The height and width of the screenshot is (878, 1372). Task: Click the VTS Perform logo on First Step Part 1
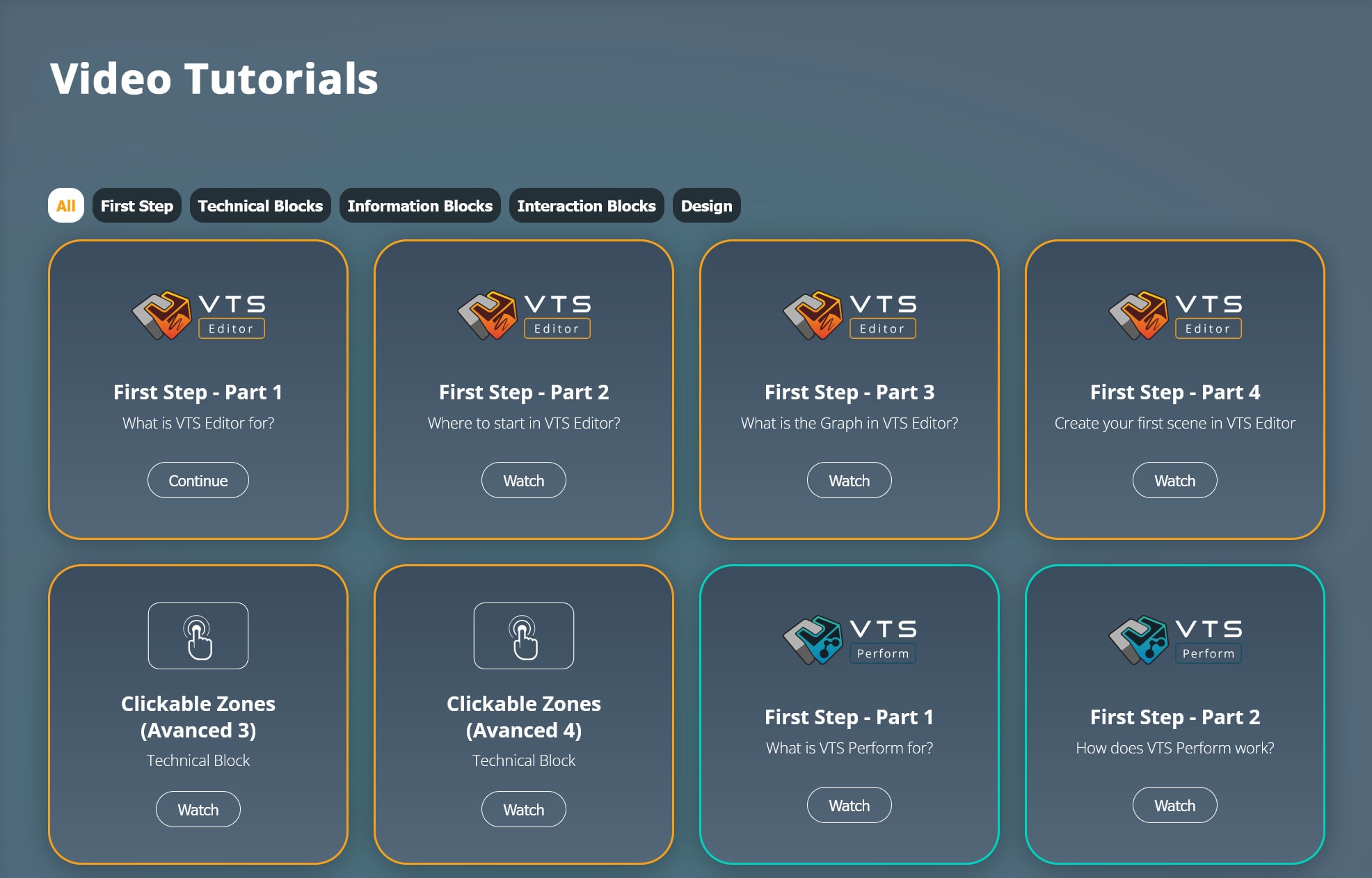[849, 639]
